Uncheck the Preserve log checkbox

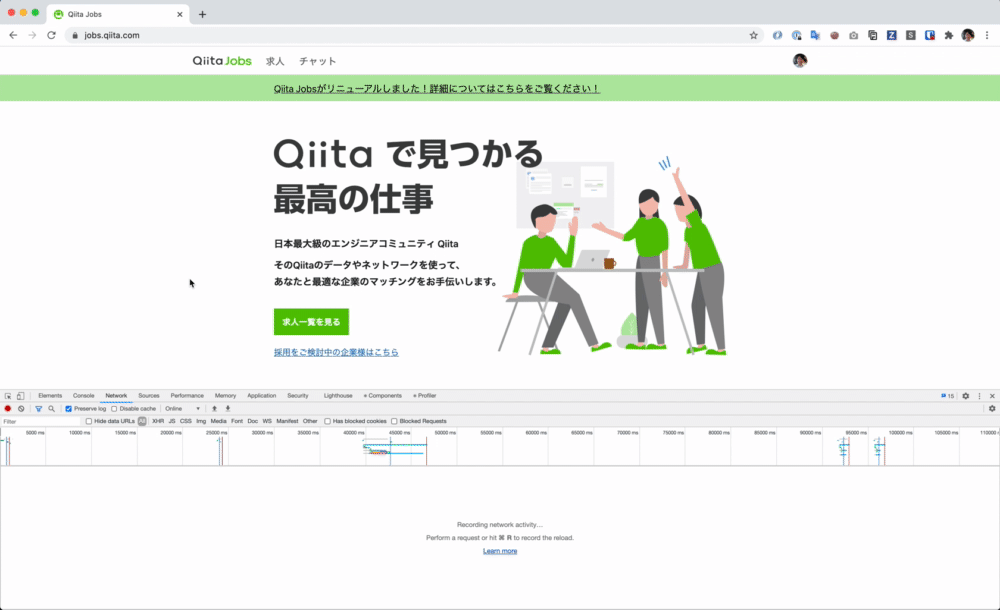pos(68,408)
